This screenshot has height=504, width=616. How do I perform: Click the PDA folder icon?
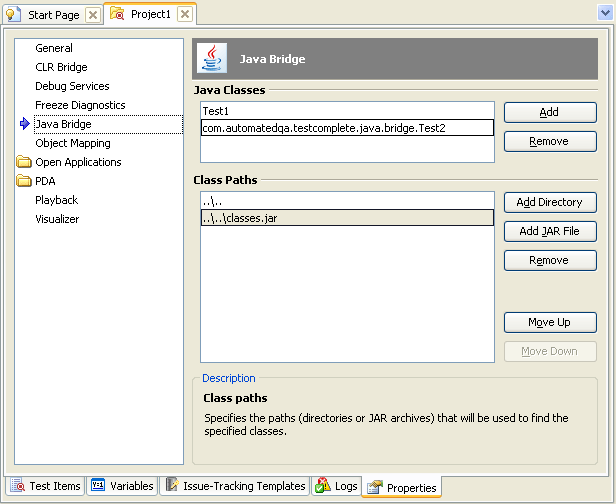pyautogui.click(x=24, y=180)
